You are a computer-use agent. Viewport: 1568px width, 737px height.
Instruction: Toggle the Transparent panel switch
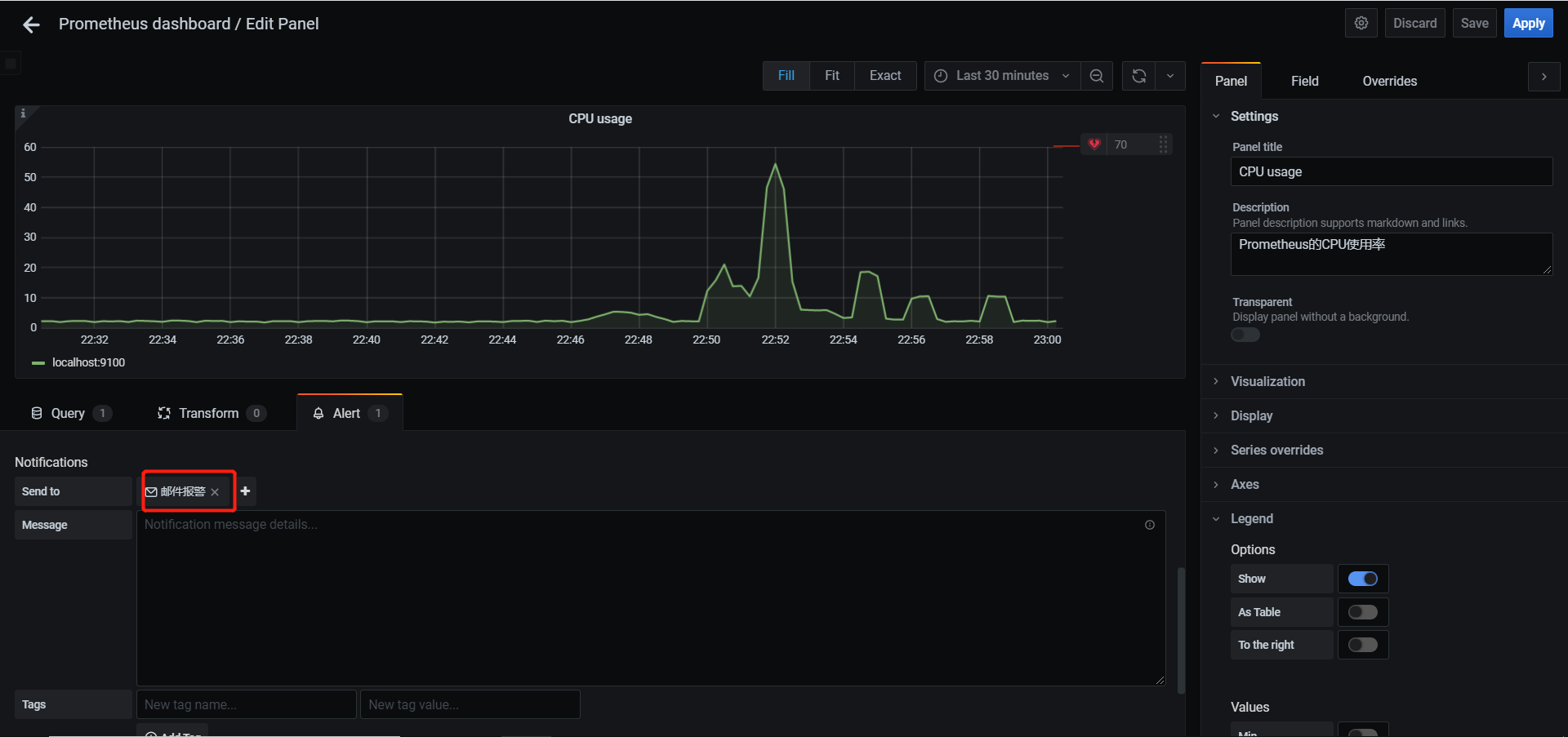1245,335
